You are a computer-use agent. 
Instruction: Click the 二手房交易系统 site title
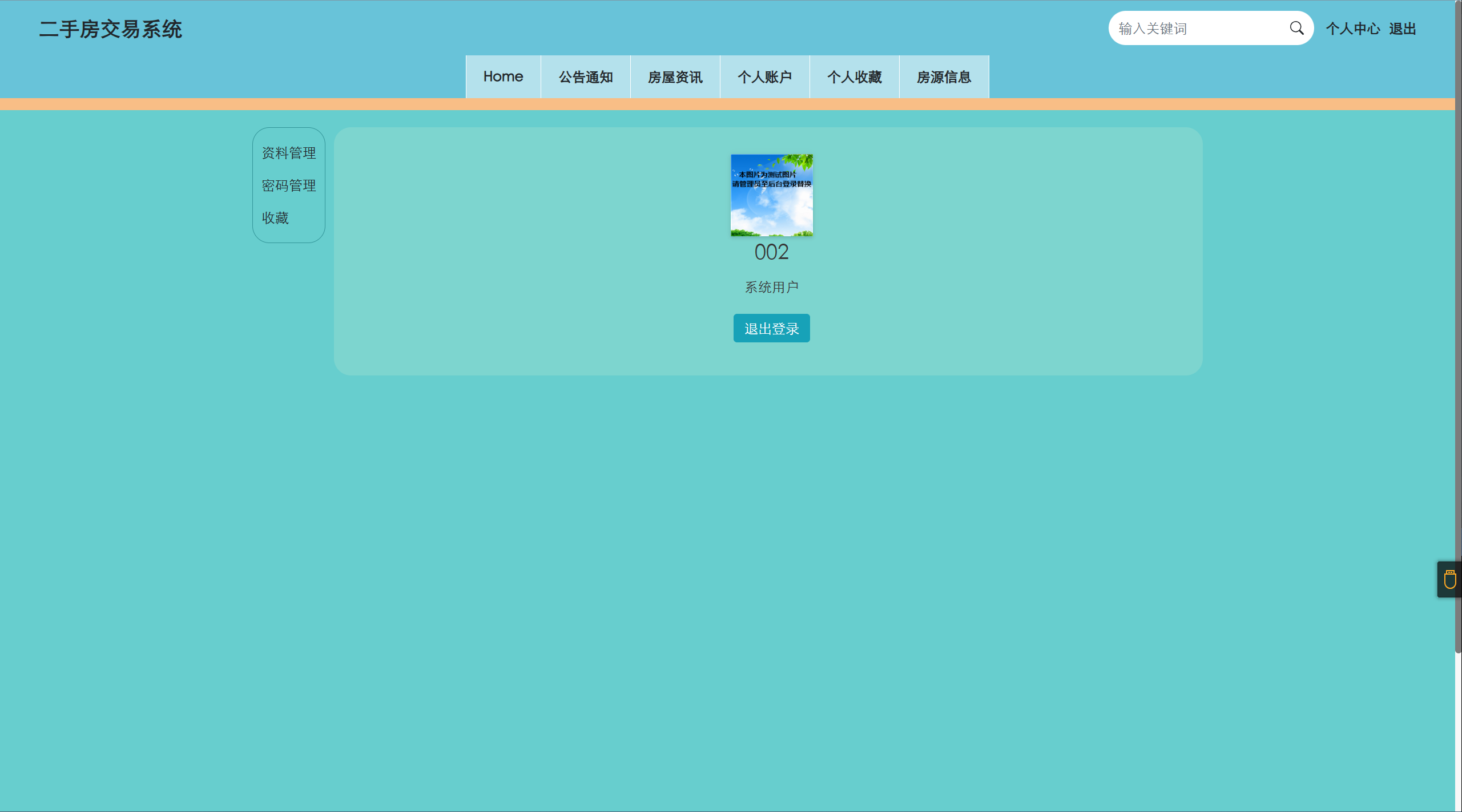[x=111, y=29]
